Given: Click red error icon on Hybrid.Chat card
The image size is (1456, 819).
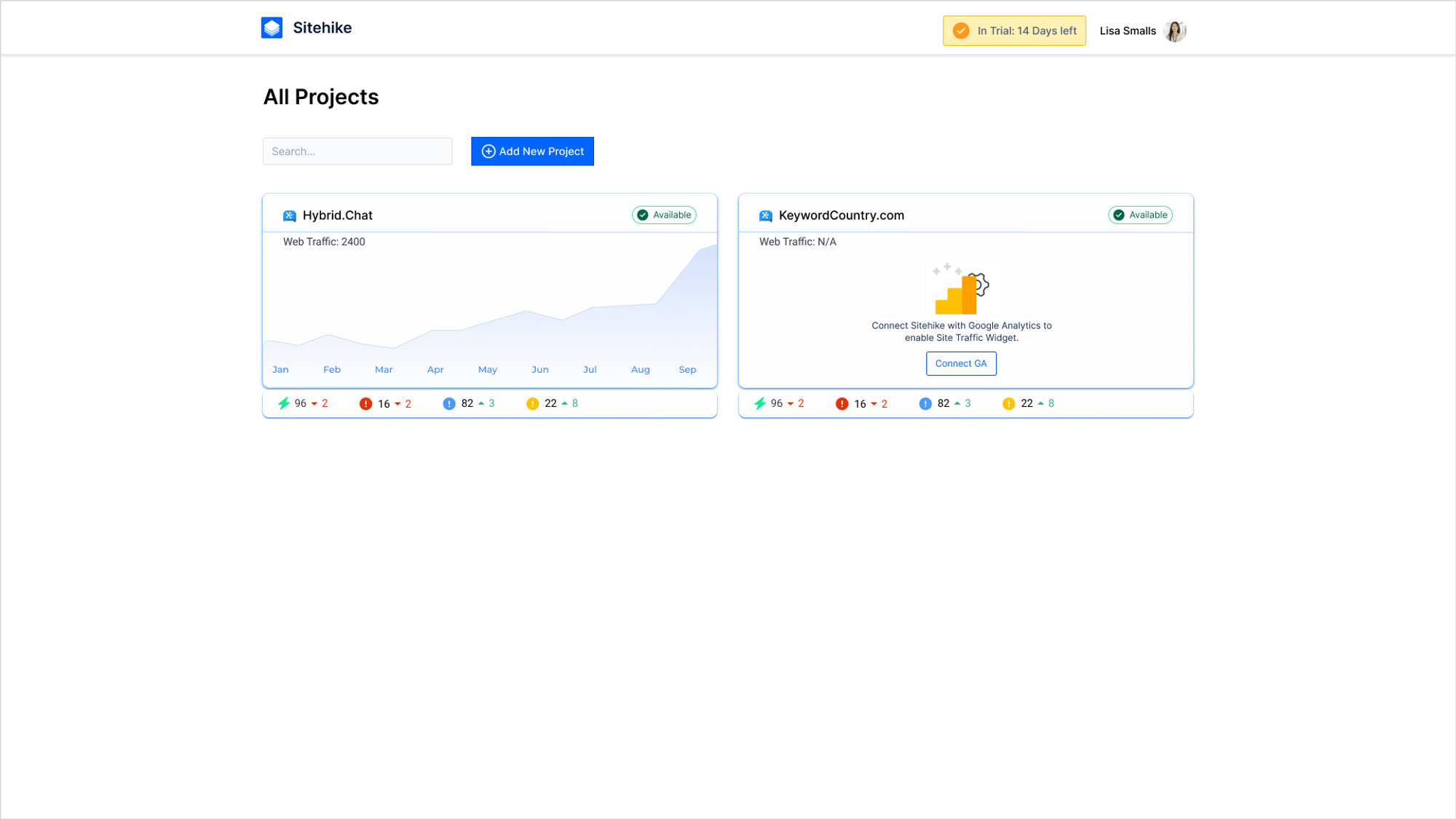Looking at the screenshot, I should pos(365,403).
